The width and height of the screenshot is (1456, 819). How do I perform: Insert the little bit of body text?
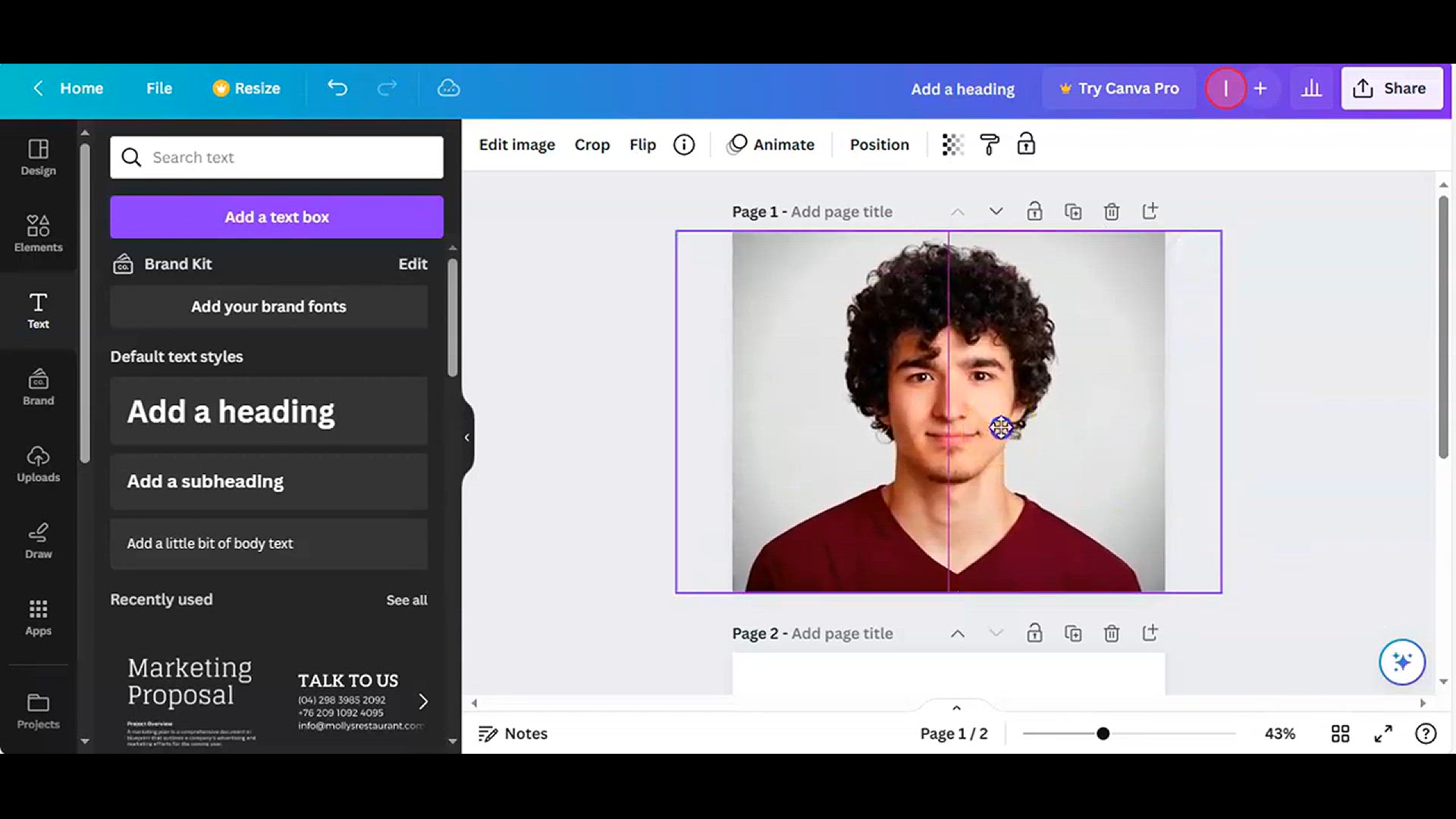click(268, 544)
